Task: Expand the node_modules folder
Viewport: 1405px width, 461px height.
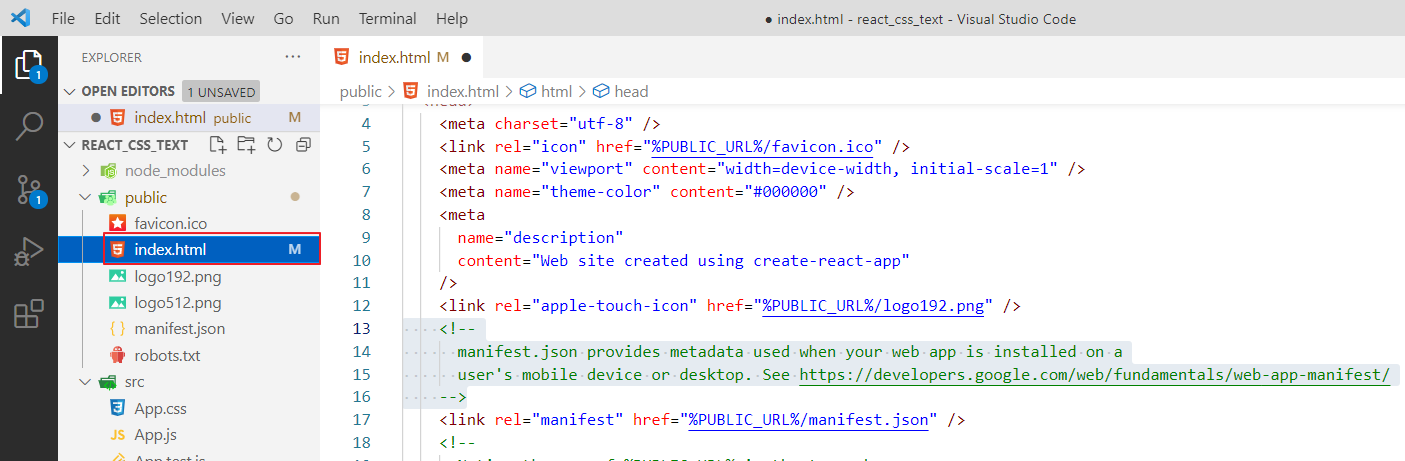Action: 175,171
